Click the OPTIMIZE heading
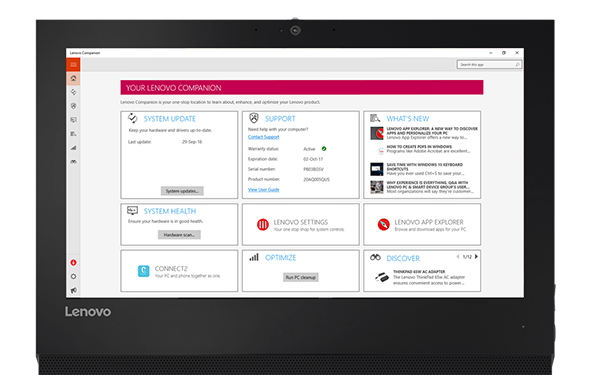This screenshot has width=590, height=375. [x=280, y=258]
